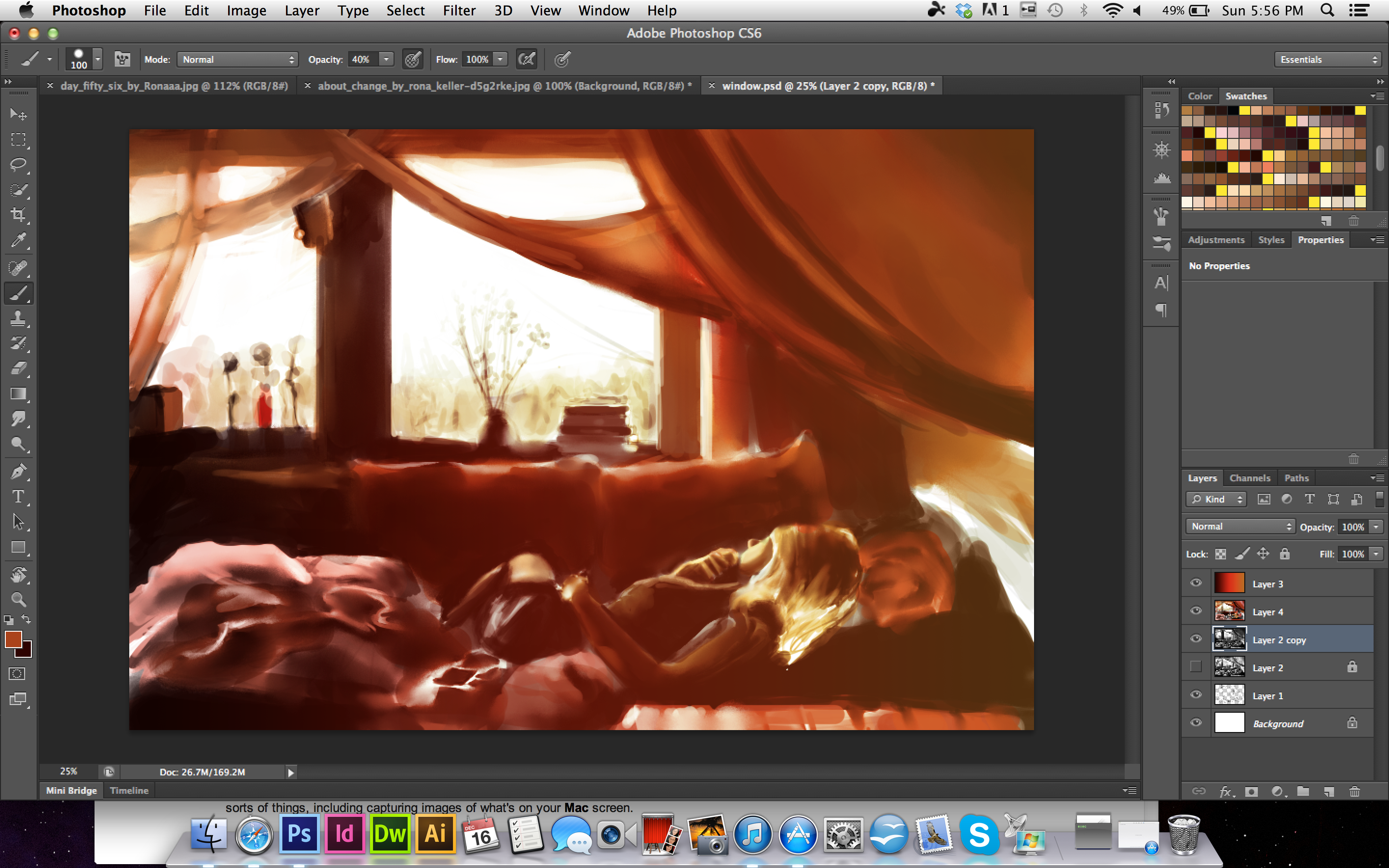Screen dimensions: 1389x868
Task: Select the Gradient tool
Action: click(x=18, y=394)
